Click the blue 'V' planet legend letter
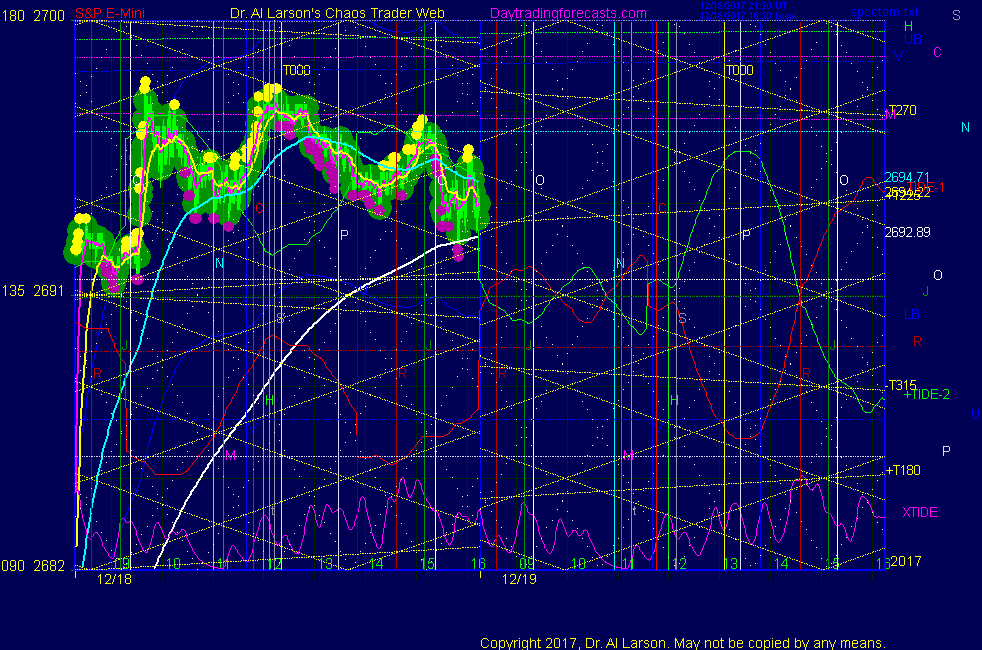Screen dimensions: 982x650 coord(899,56)
